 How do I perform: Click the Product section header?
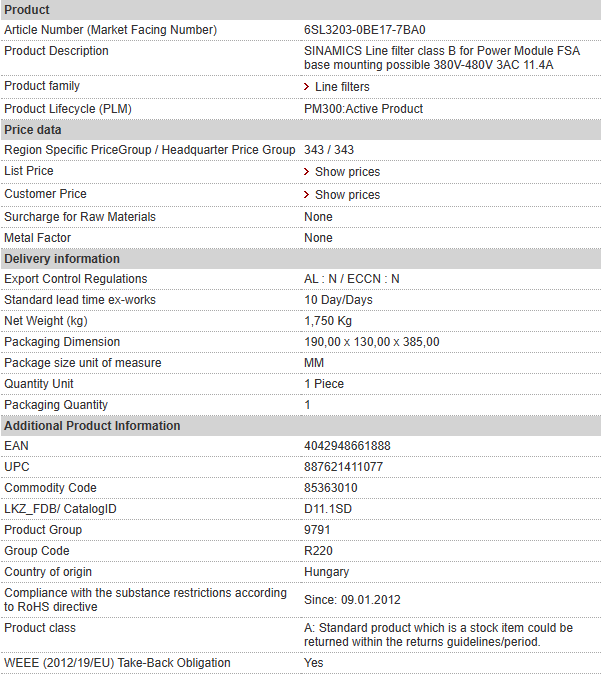(301, 9)
